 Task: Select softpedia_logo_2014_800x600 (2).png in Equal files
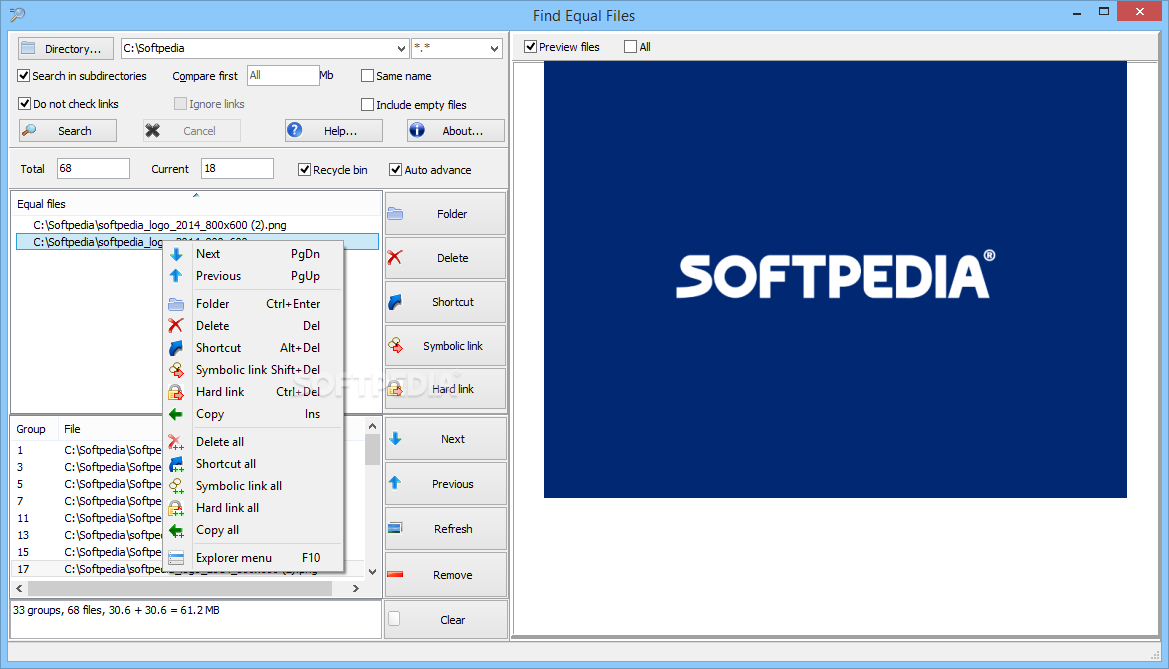coord(160,225)
